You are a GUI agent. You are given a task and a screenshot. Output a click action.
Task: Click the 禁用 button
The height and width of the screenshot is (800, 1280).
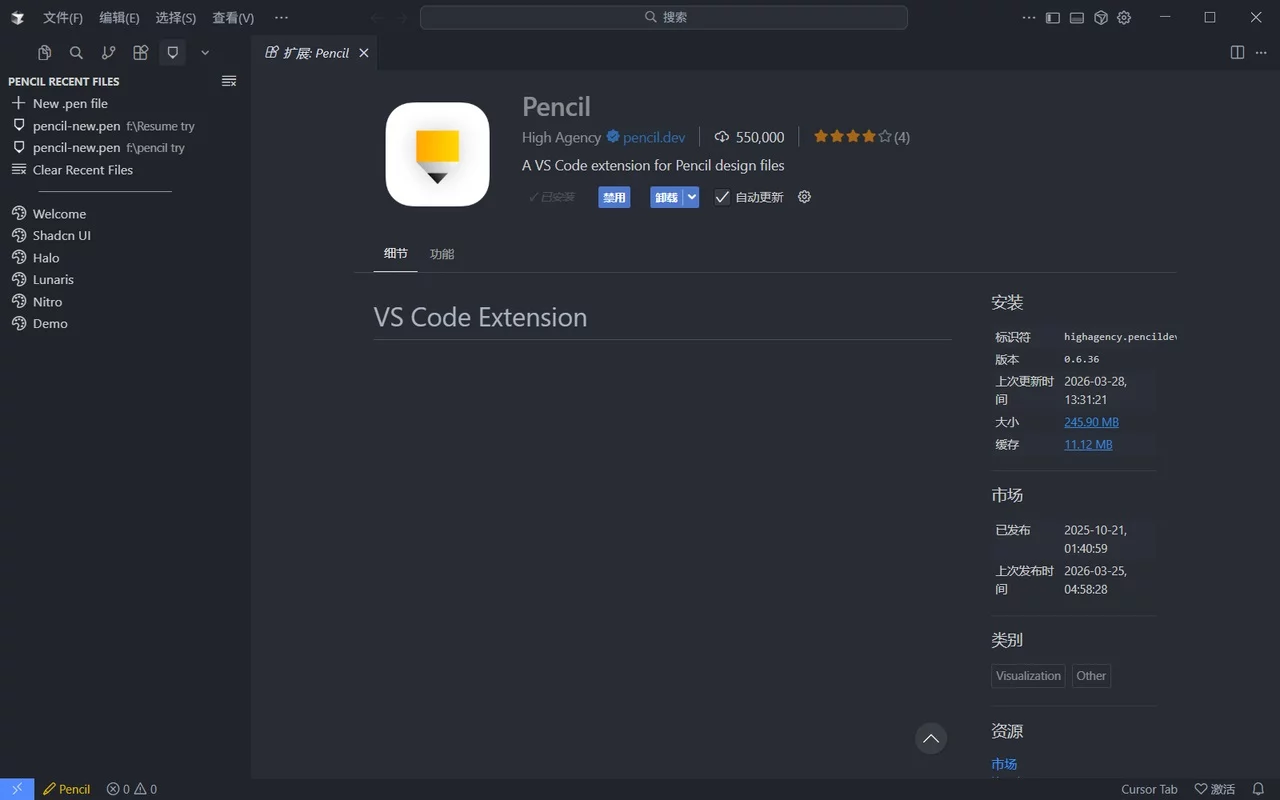pyautogui.click(x=614, y=197)
